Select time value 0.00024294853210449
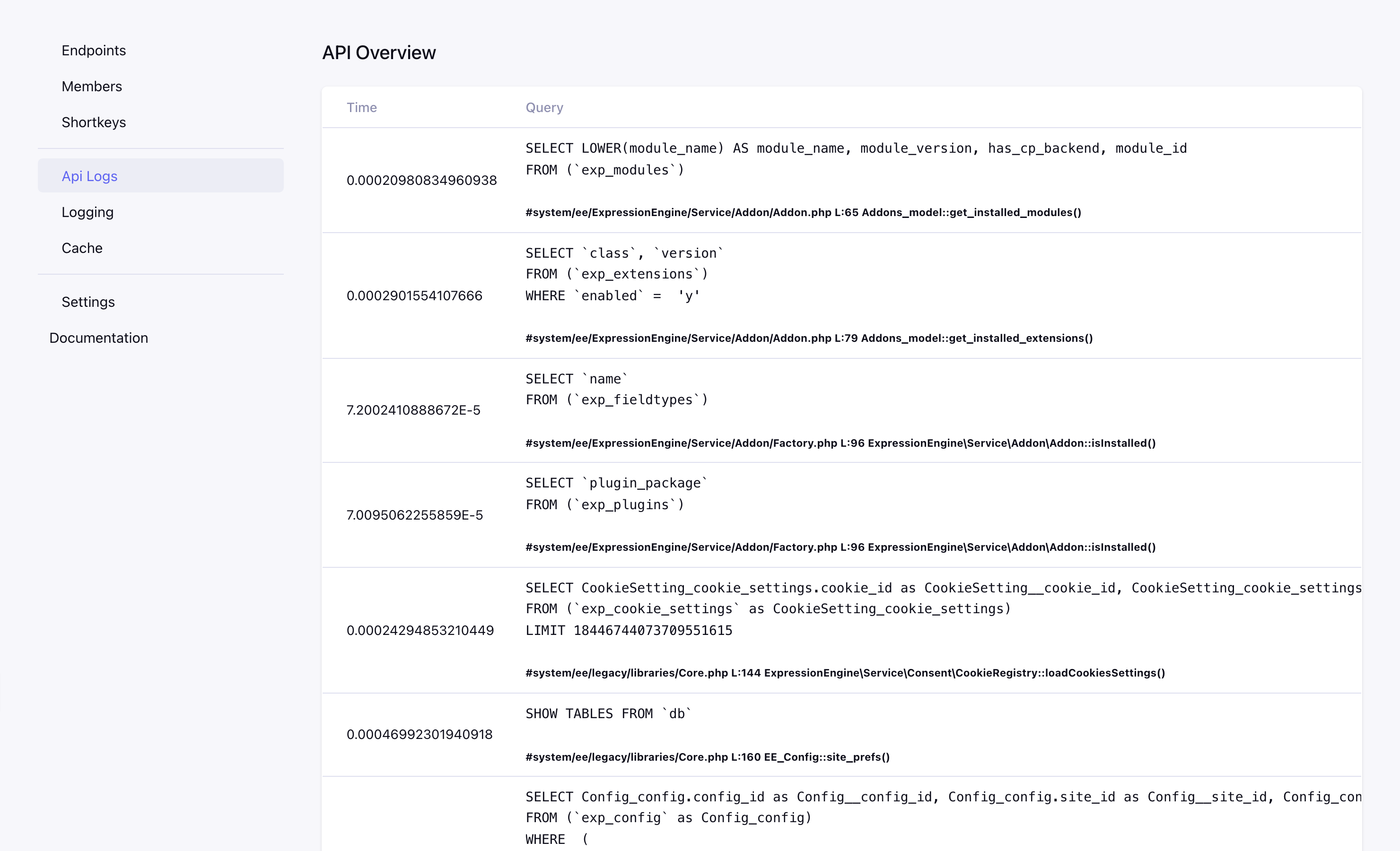 coord(420,630)
